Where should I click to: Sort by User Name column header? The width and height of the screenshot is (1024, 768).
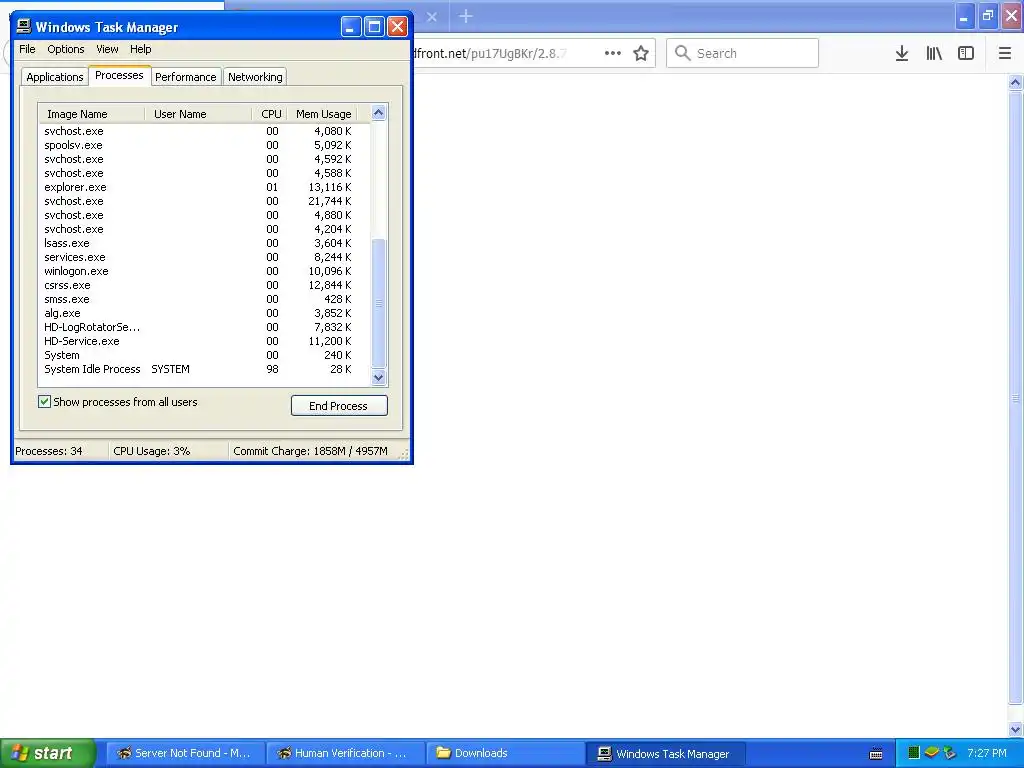coord(198,114)
